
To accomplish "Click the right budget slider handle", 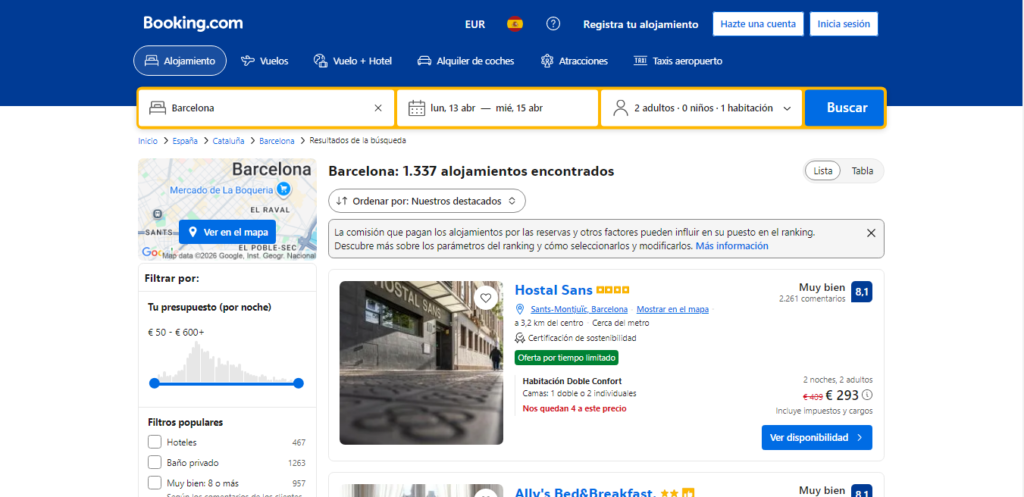I will click(x=298, y=383).
